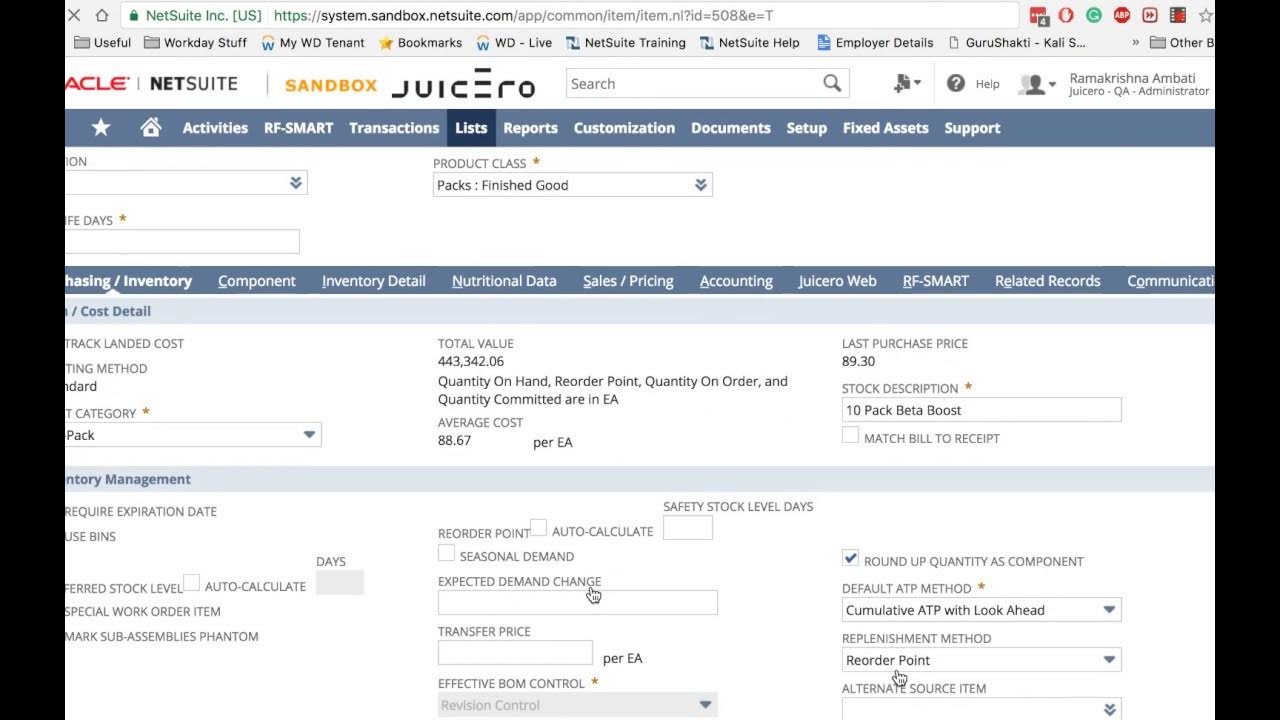Click the browser home button
The height and width of the screenshot is (720, 1280).
101,16
